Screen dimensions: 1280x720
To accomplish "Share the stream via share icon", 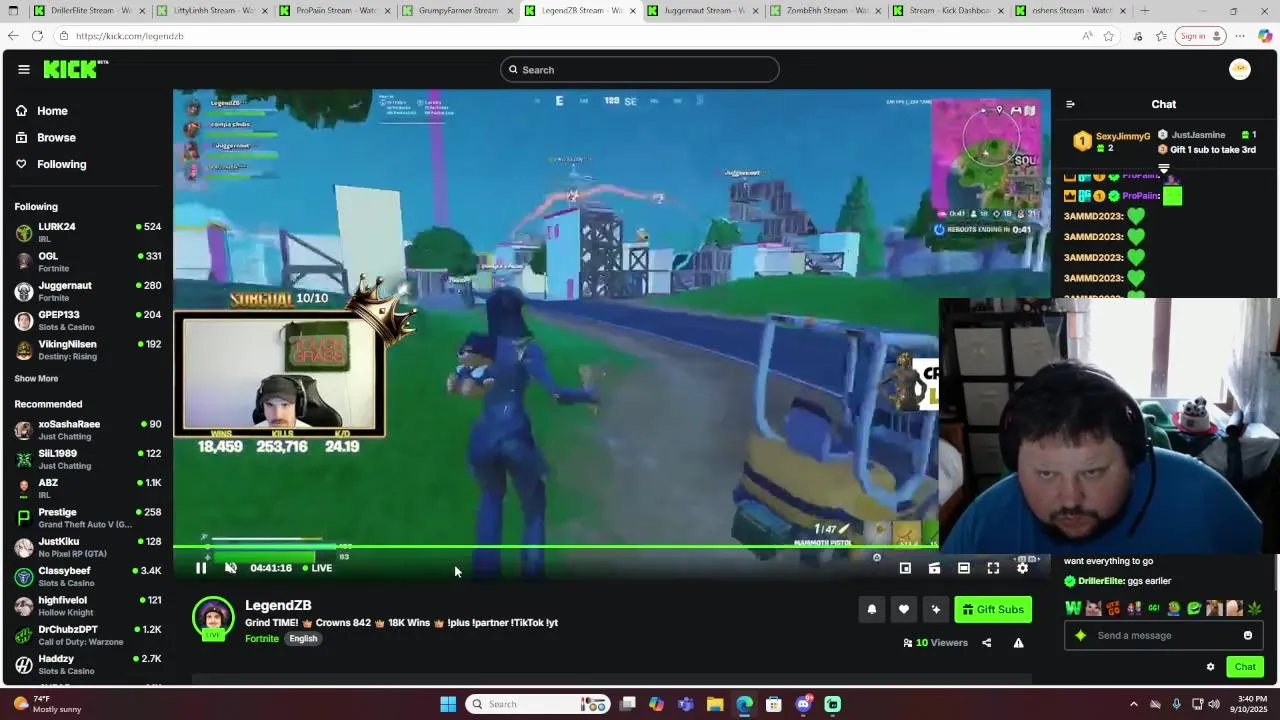I will click(987, 643).
